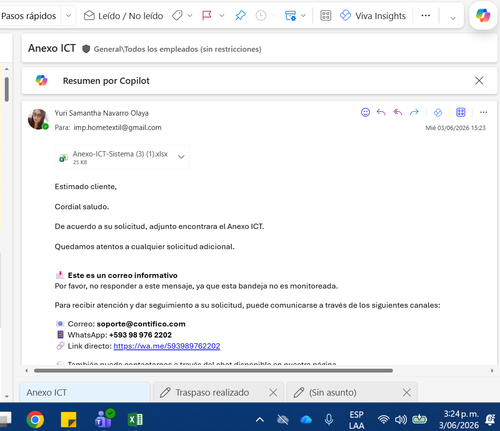
Task: Open Microsoft Teams from taskbar
Action: tap(104, 419)
